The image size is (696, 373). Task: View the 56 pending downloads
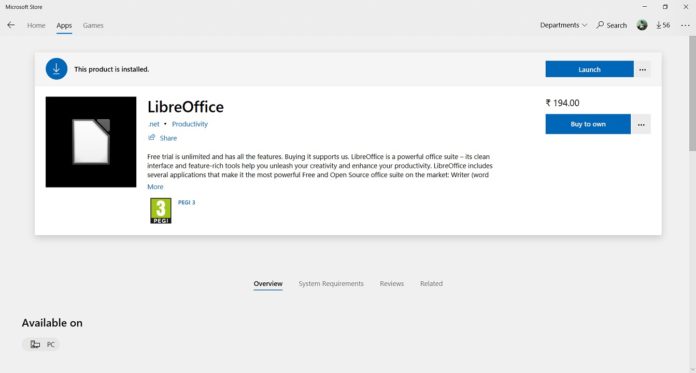[x=663, y=25]
